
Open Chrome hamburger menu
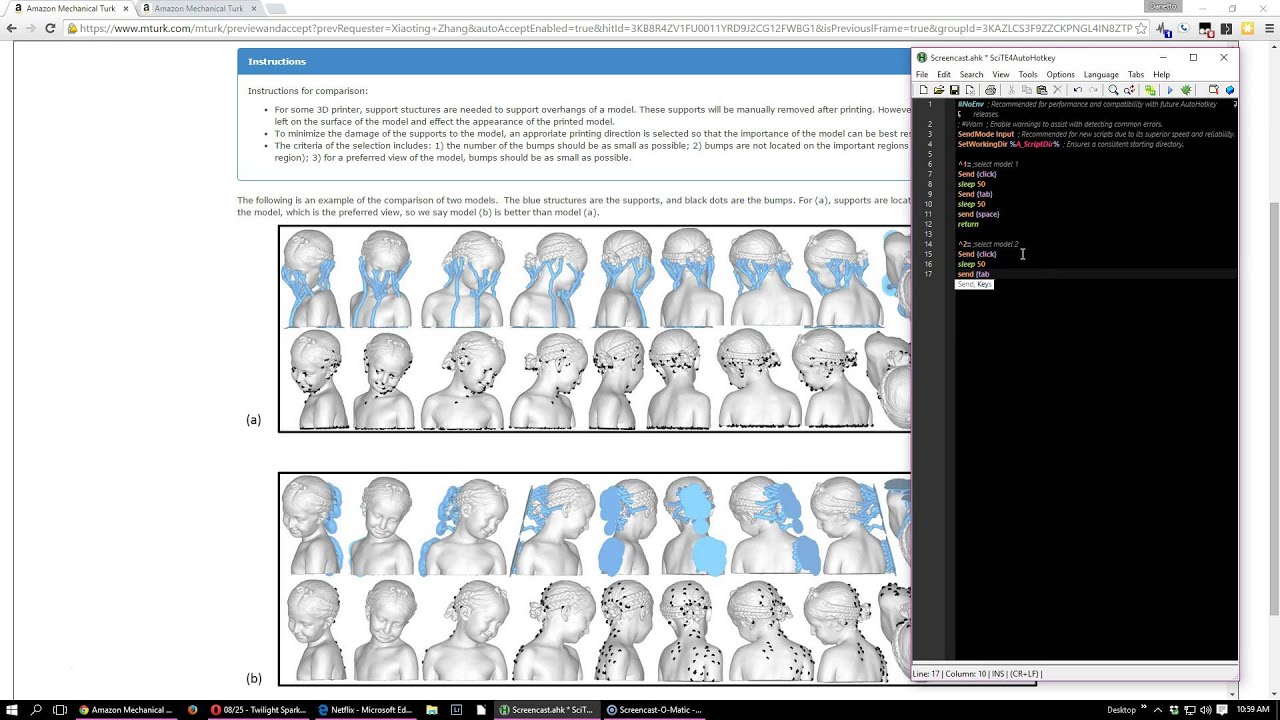pyautogui.click(x=1269, y=29)
